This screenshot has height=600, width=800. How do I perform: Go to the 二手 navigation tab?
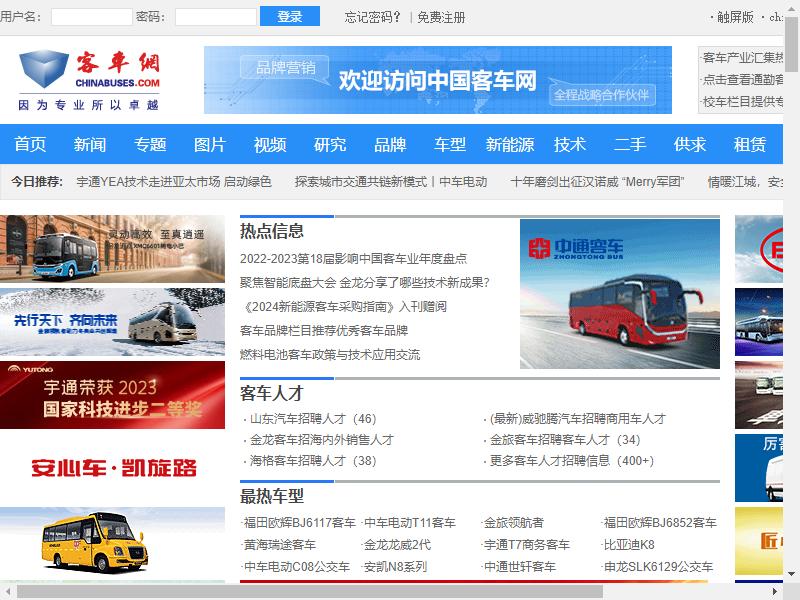click(630, 144)
